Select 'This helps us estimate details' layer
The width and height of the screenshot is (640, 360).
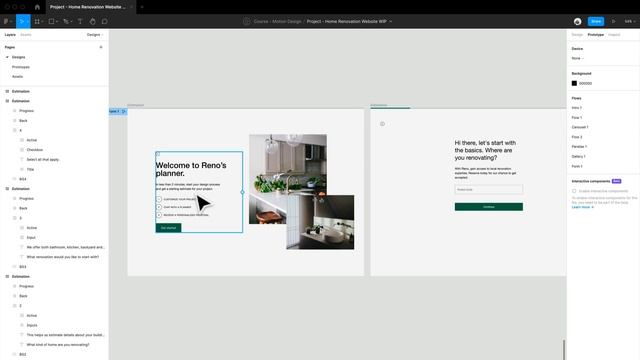point(65,335)
